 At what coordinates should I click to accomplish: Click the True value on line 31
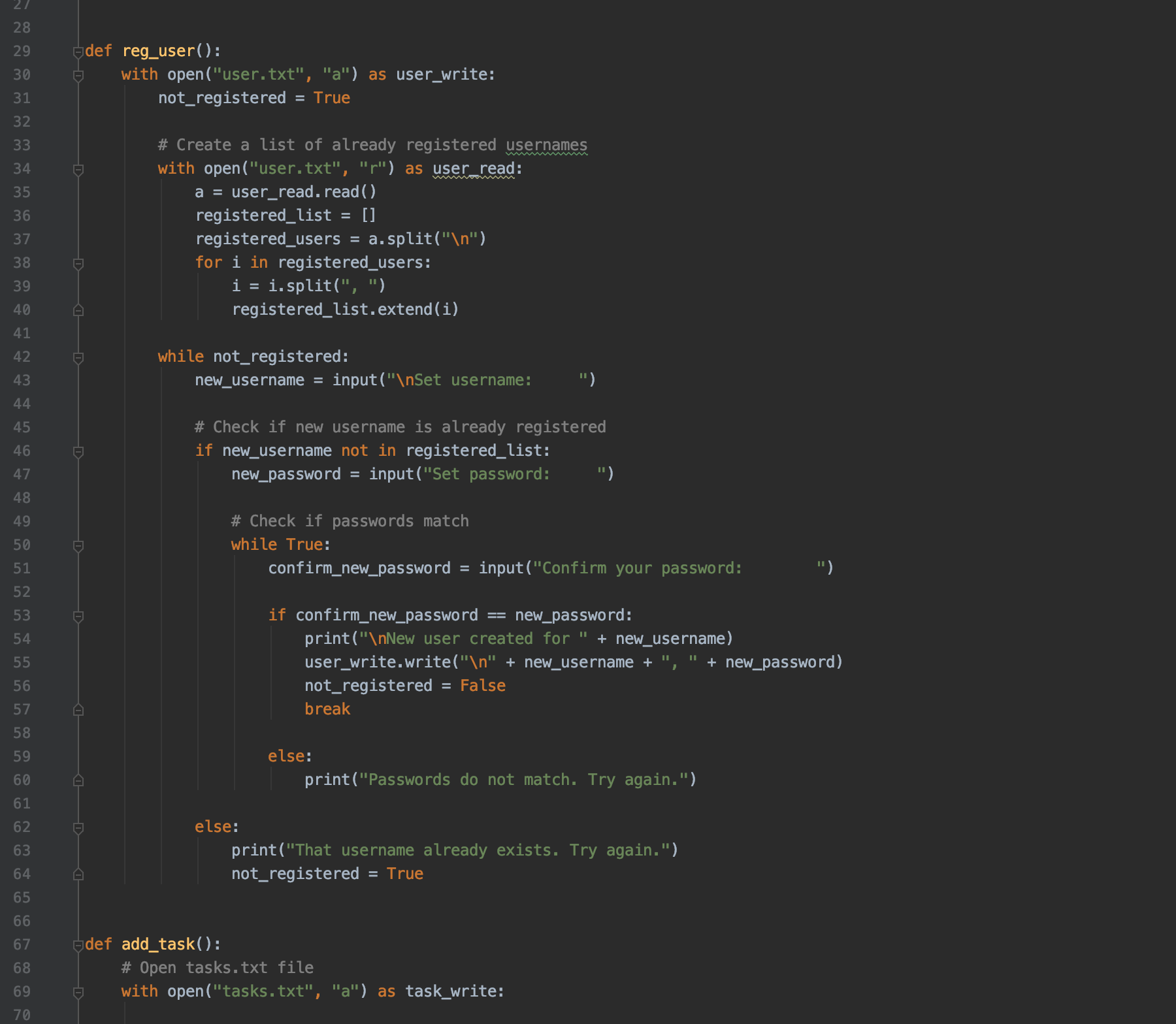pyautogui.click(x=332, y=98)
